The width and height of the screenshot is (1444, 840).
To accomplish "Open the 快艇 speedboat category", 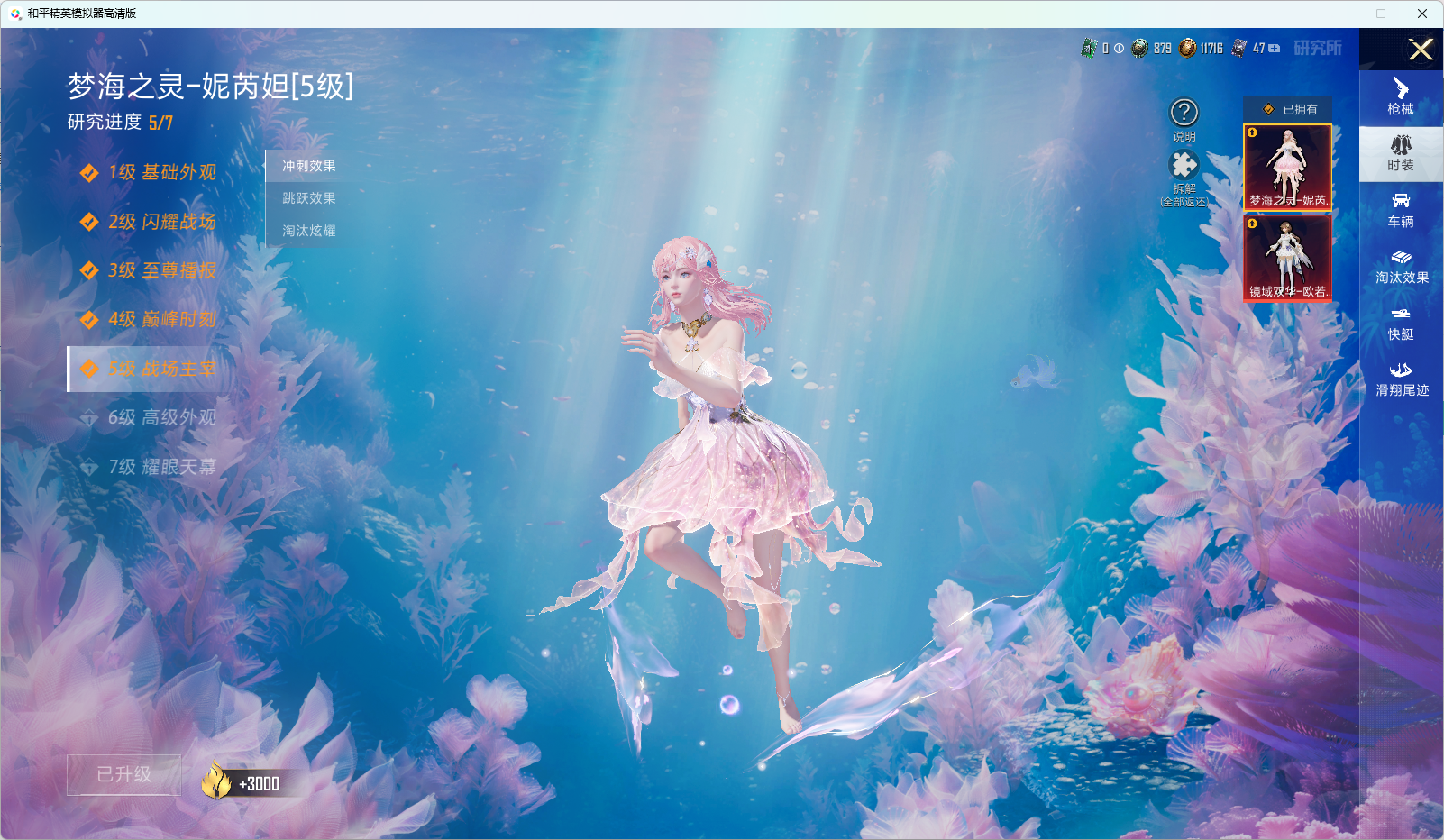I will coord(1401,324).
